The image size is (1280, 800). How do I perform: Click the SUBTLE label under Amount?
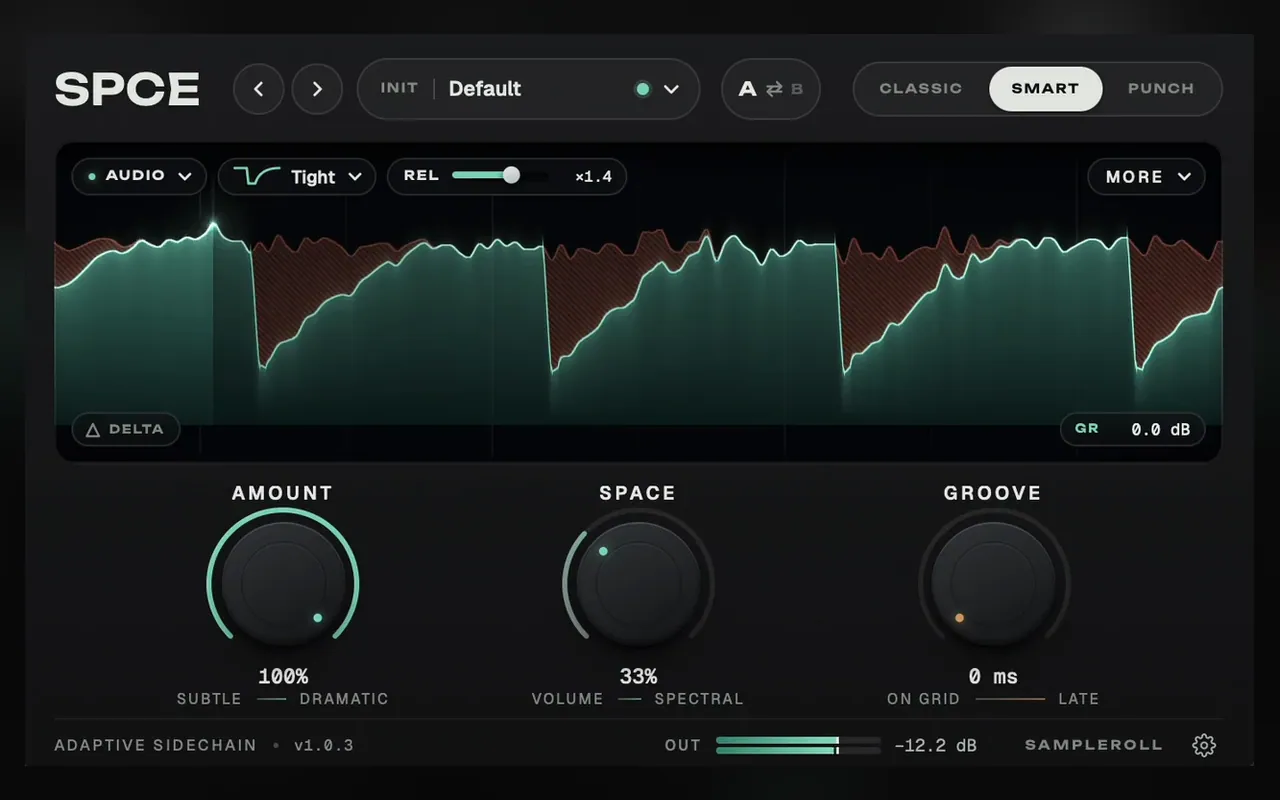coord(209,699)
